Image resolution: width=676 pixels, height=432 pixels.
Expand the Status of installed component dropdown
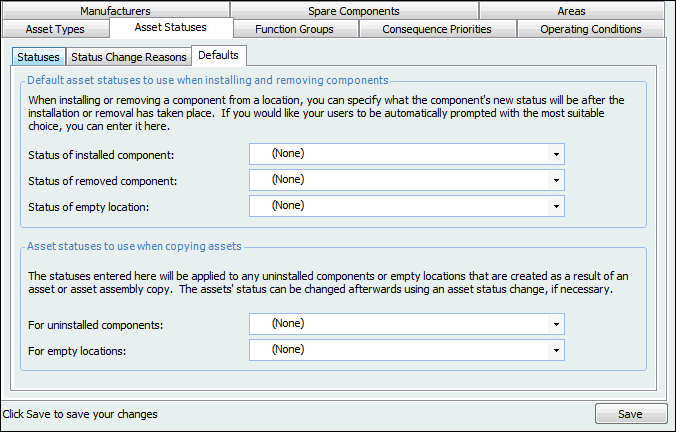(555, 154)
